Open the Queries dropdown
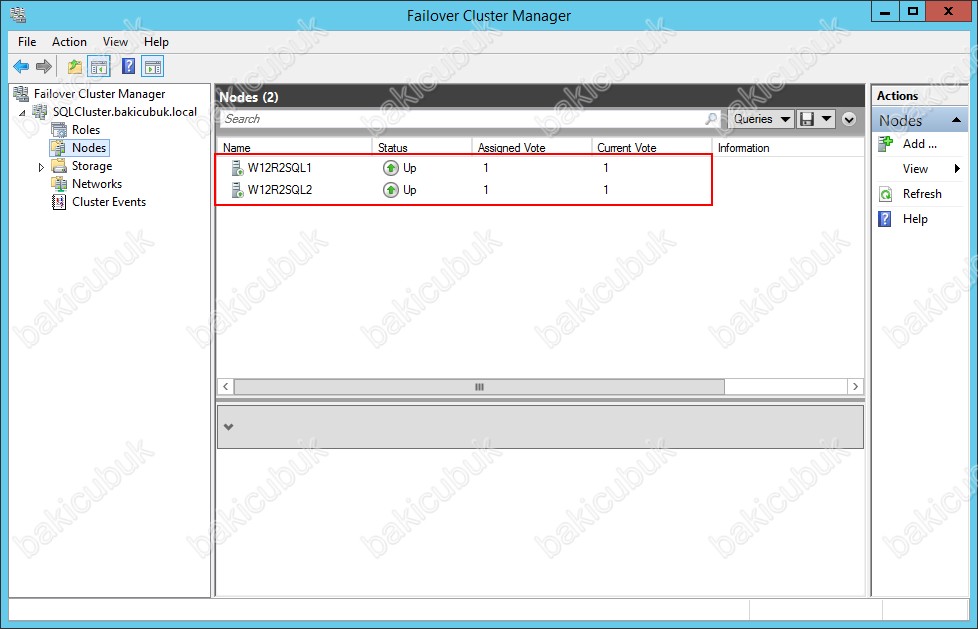978x629 pixels. pos(760,119)
